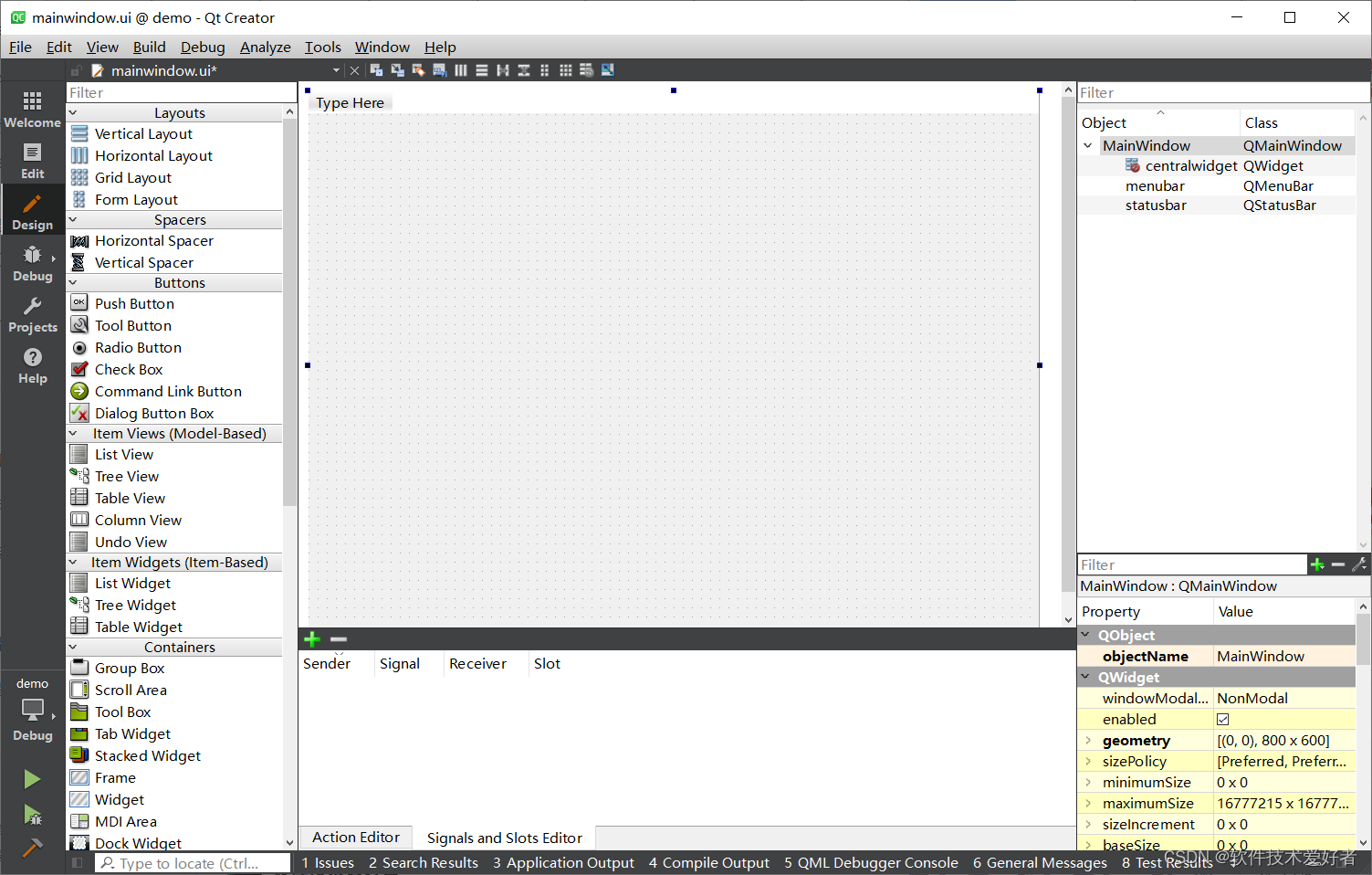Screen dimensions: 1372x875
Task: Remove dynamic property minus icon
Action: point(1338,565)
